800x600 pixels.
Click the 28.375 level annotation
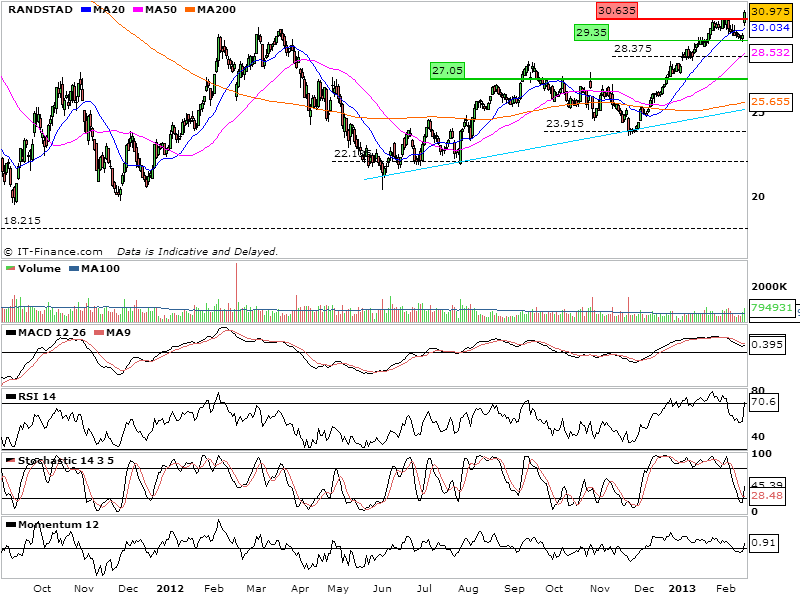point(633,48)
